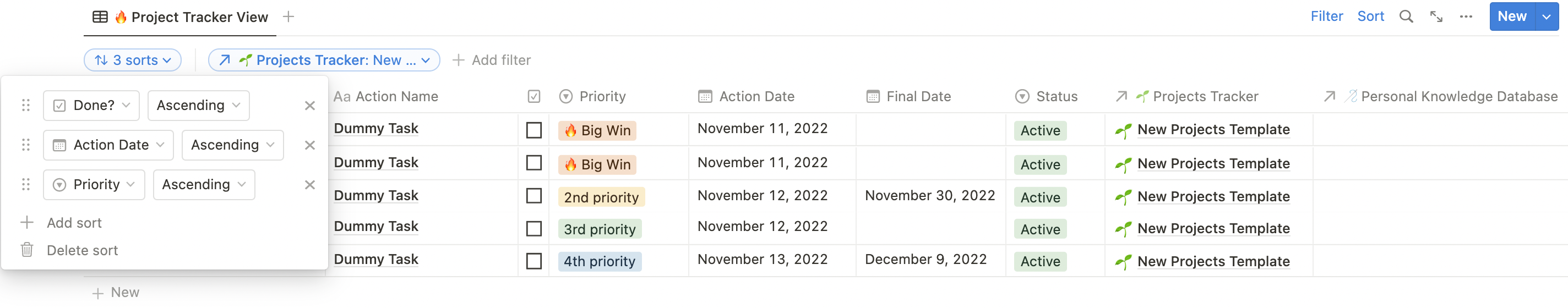Open the first New Projects Template link
The image size is (1568, 308).
coord(1213,129)
